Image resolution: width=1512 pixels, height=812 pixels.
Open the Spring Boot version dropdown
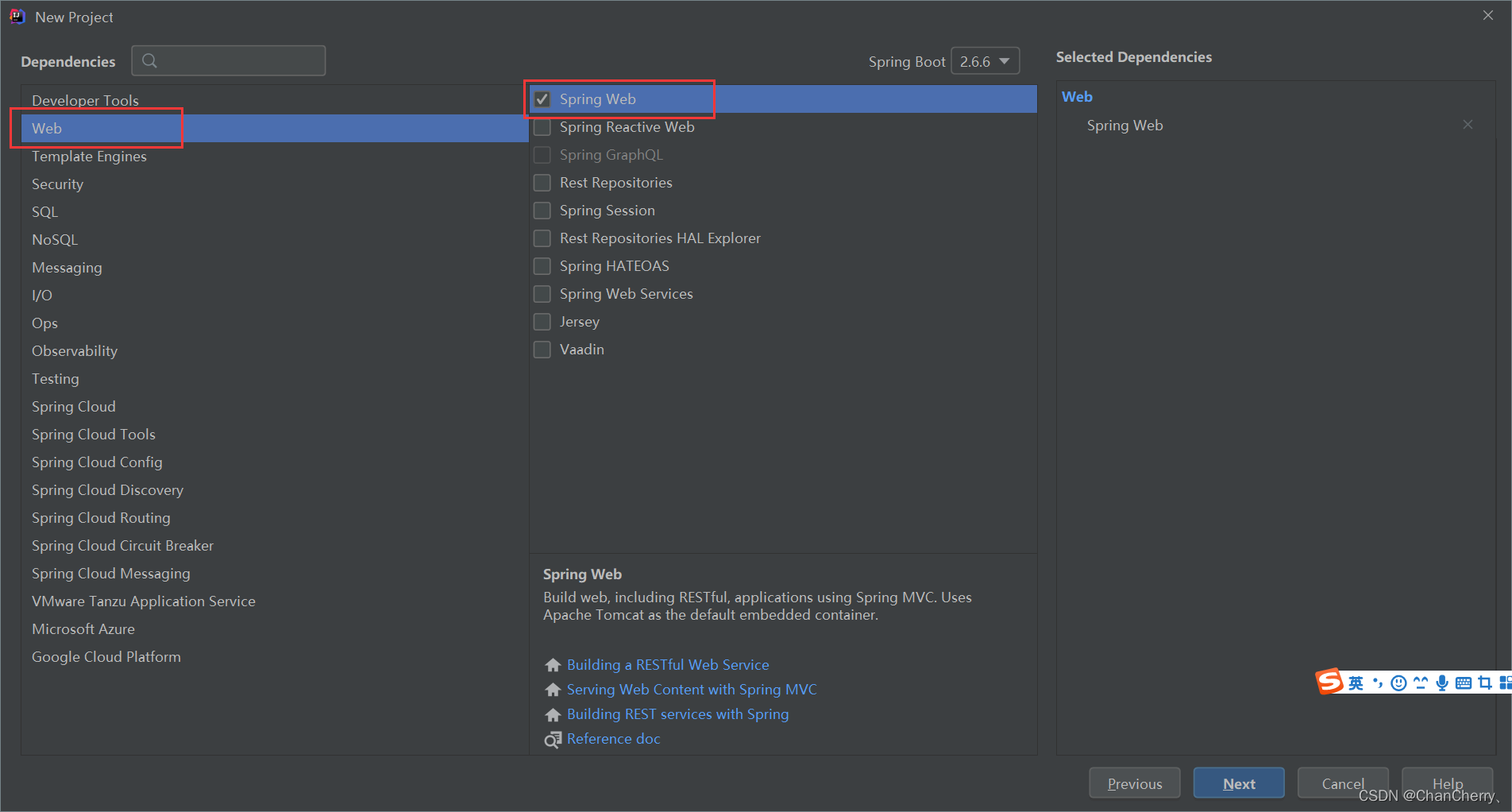tap(985, 61)
